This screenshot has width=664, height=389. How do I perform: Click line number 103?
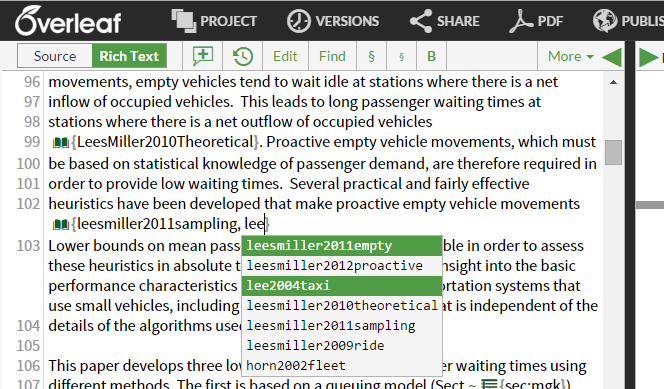click(28, 246)
